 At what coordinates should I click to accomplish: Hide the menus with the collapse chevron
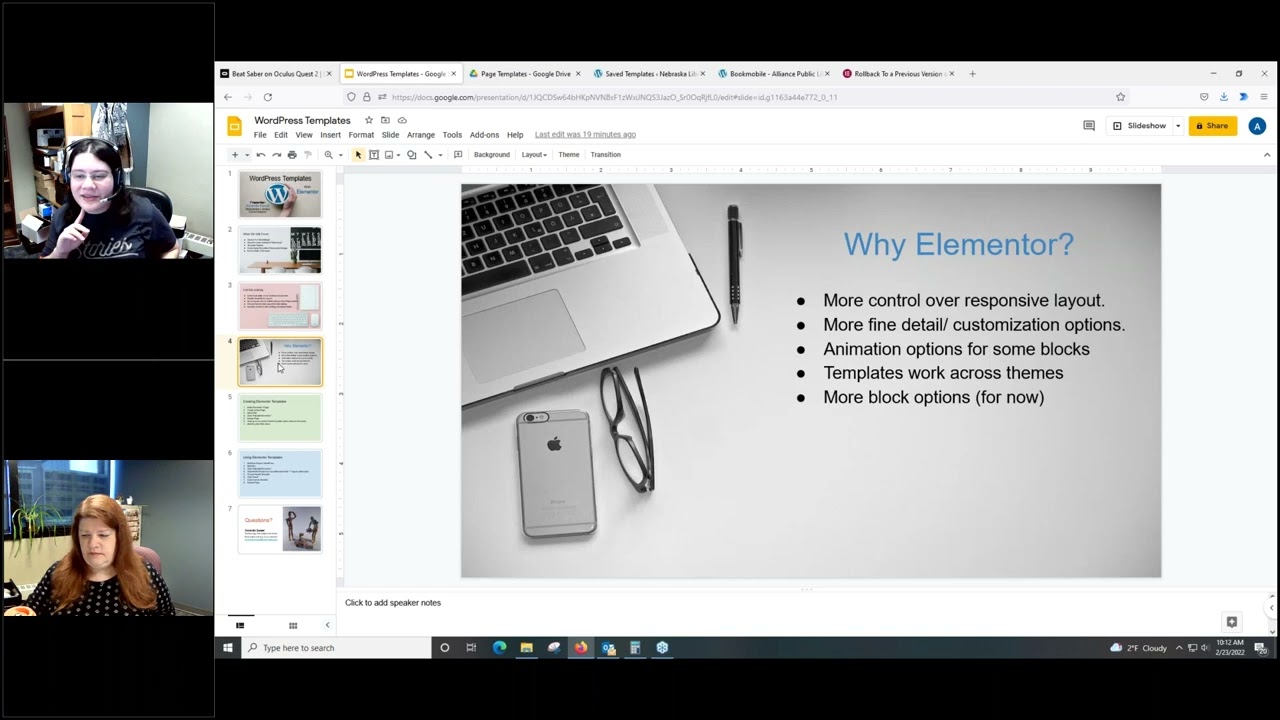coord(1267,155)
